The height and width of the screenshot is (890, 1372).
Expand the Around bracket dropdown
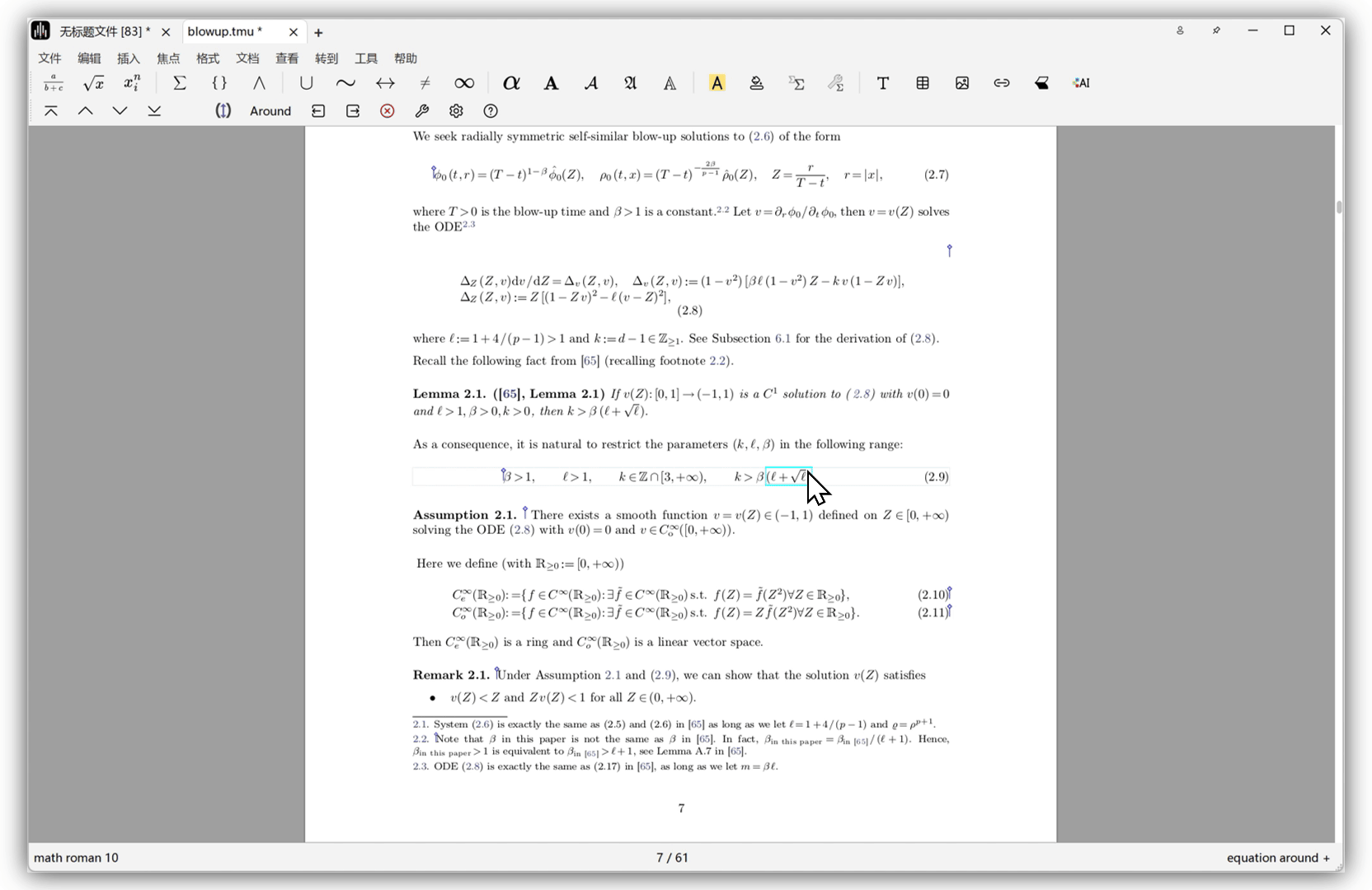(x=270, y=111)
